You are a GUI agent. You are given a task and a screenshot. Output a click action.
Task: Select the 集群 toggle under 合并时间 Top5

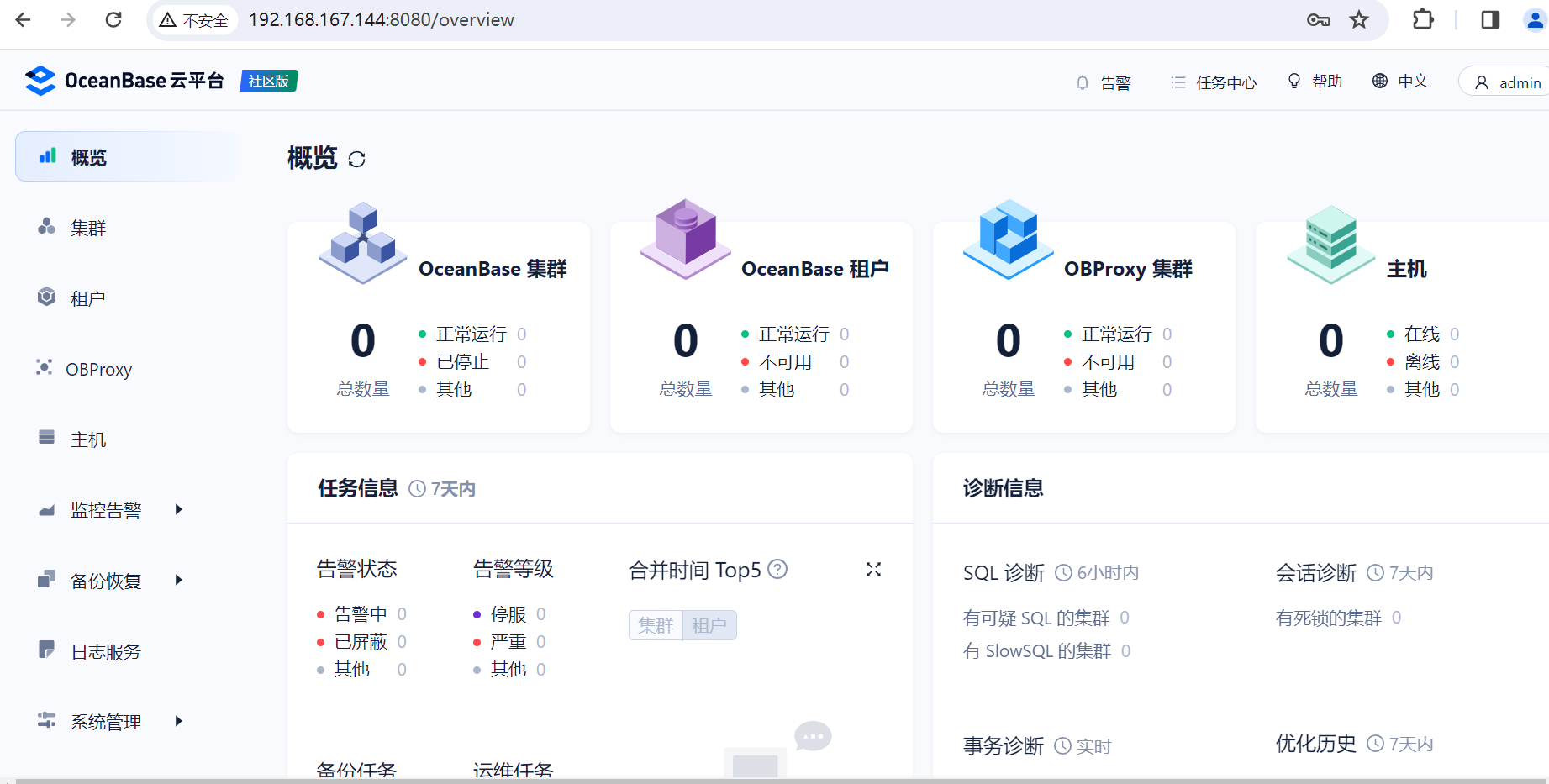pos(656,625)
